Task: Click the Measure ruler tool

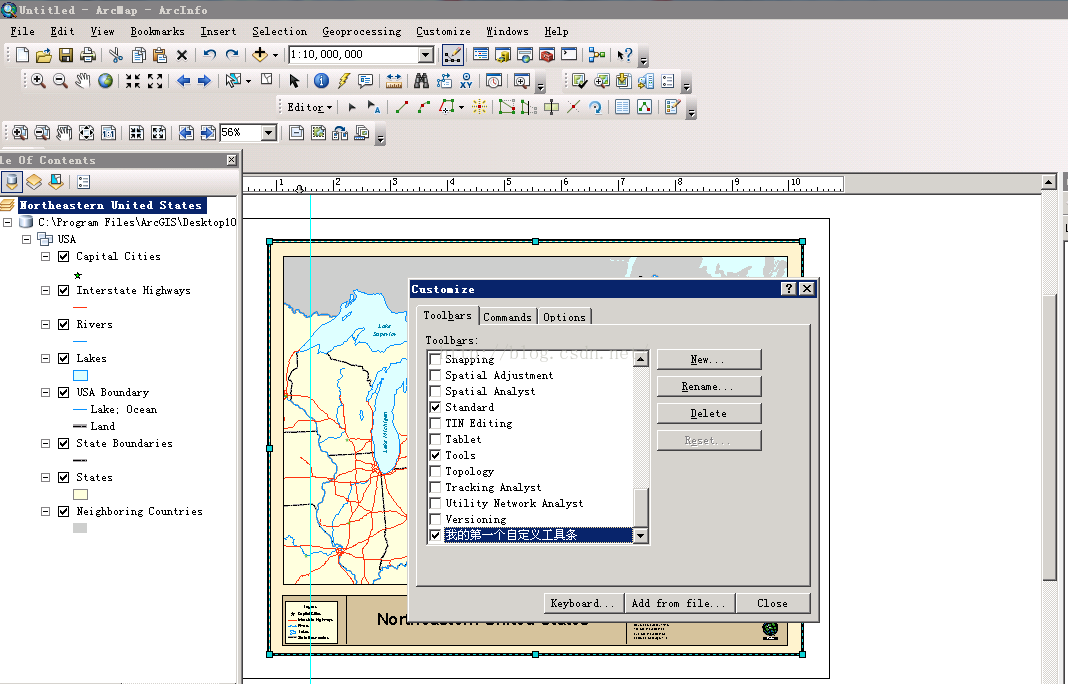Action: tap(393, 81)
